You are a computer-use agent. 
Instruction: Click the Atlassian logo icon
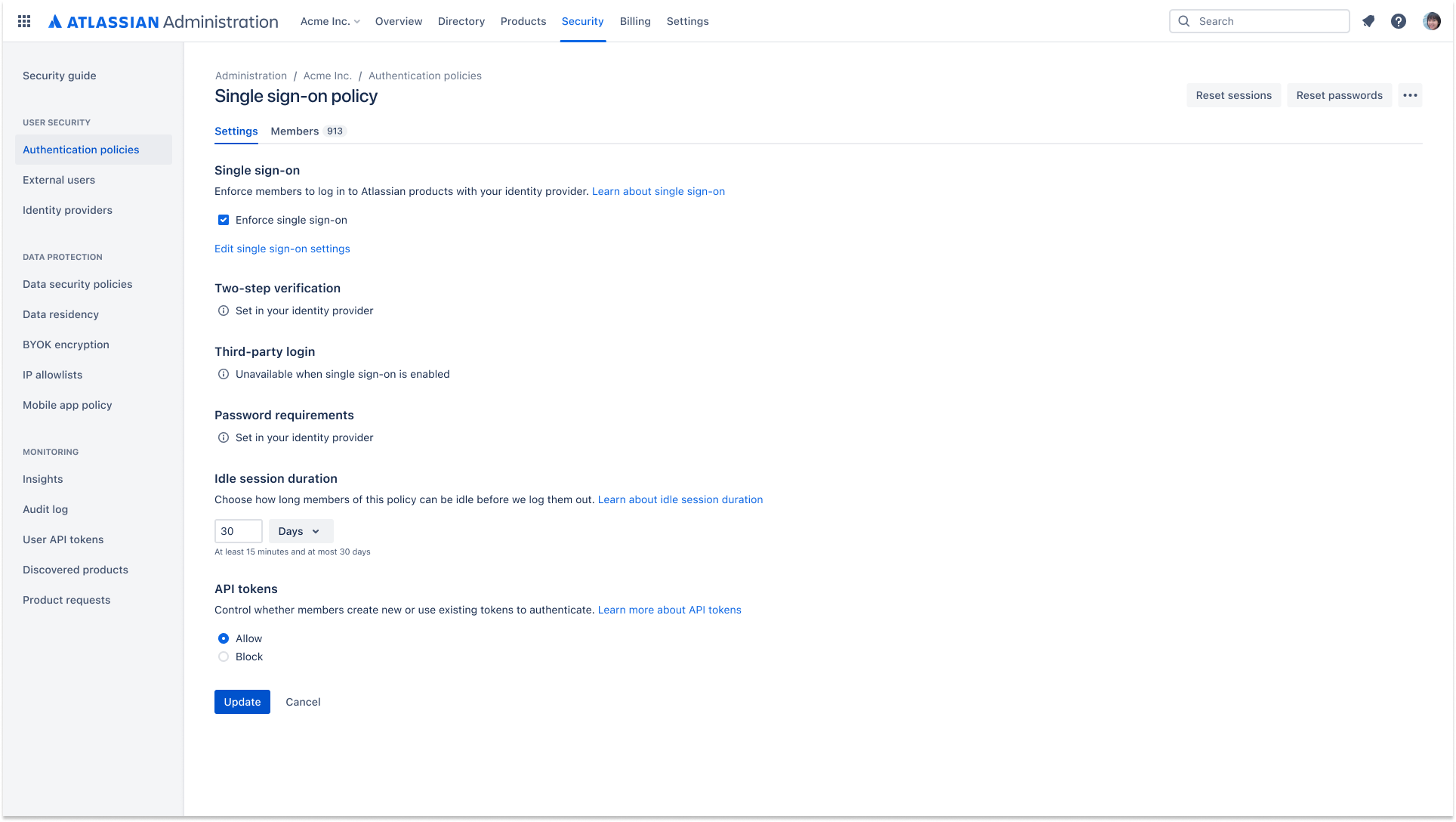[55, 21]
